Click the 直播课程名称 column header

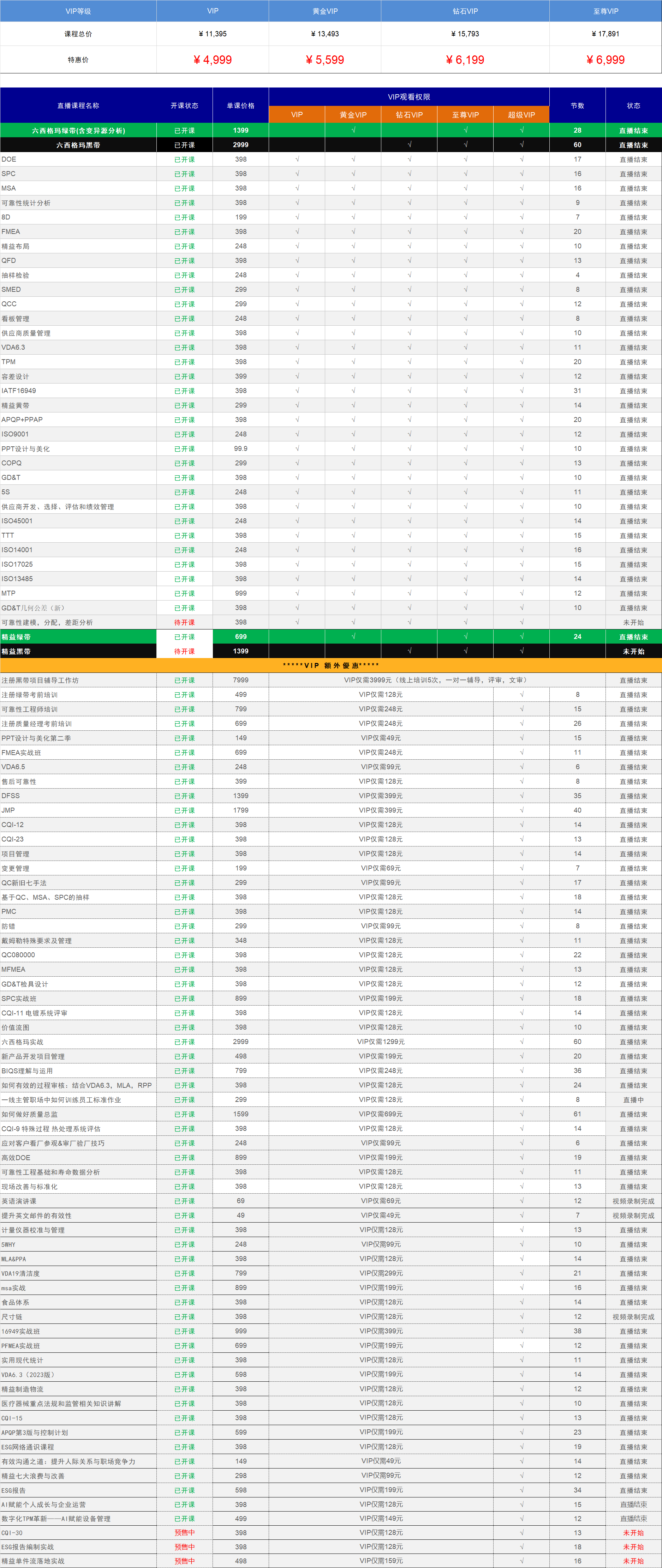(x=78, y=105)
